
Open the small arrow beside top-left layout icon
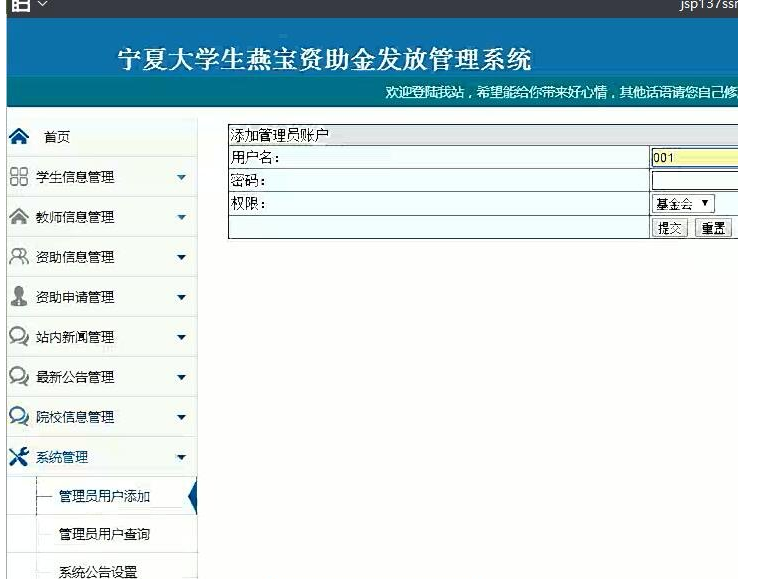tap(43, 4)
